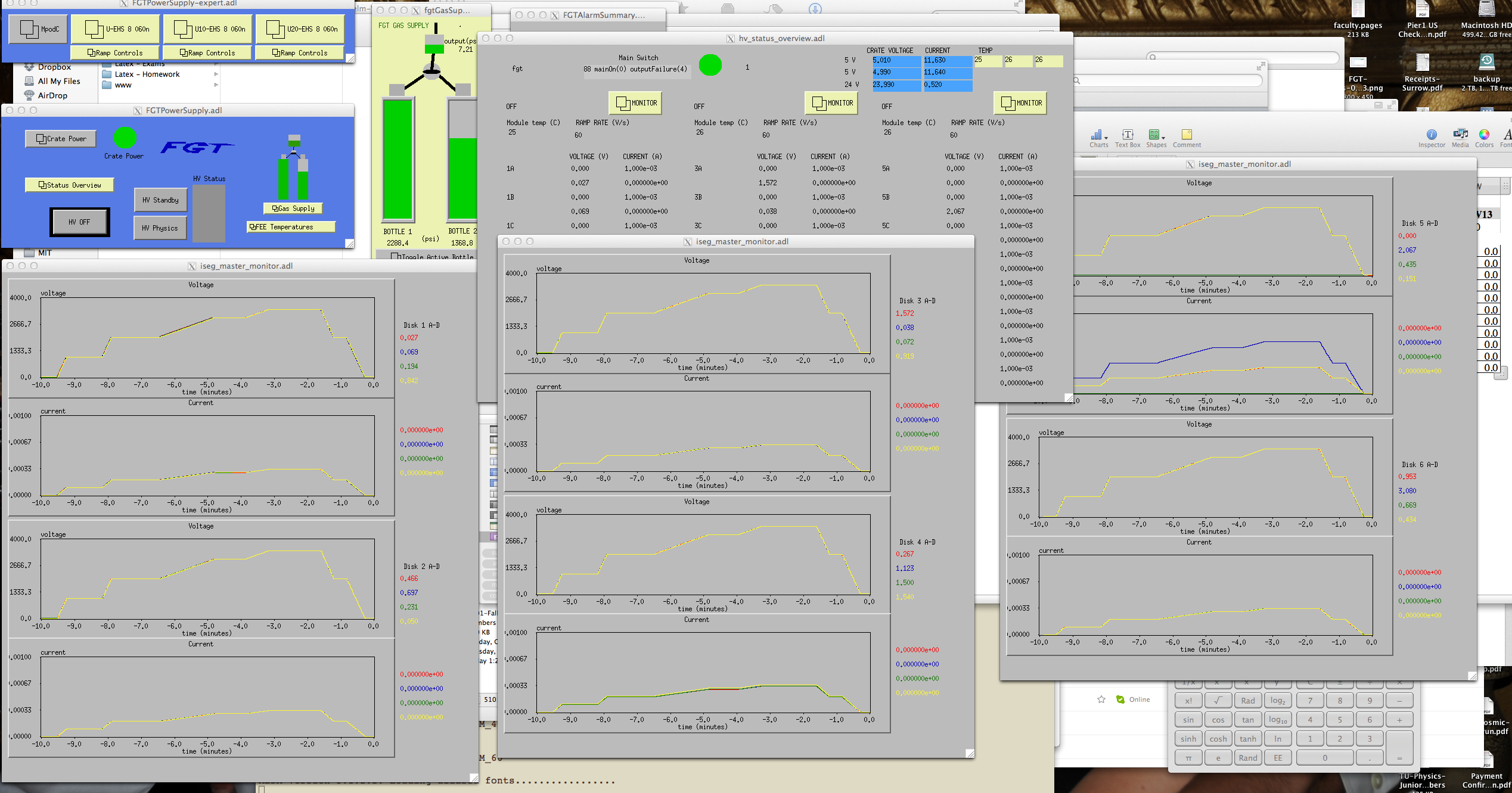Open the U10-EHS 8 060n display
Image resolution: width=1512 pixels, height=793 pixels.
pos(208,29)
